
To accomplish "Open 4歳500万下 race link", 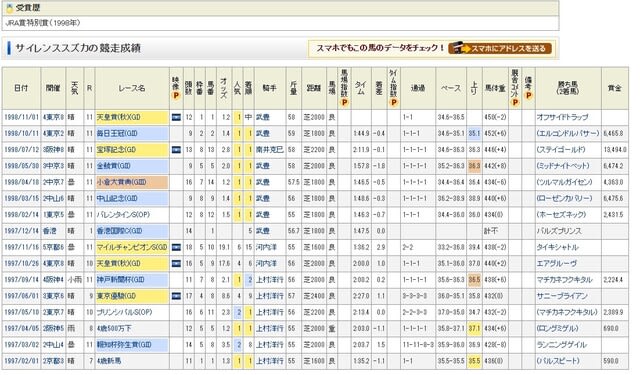I will pyautogui.click(x=114, y=328).
